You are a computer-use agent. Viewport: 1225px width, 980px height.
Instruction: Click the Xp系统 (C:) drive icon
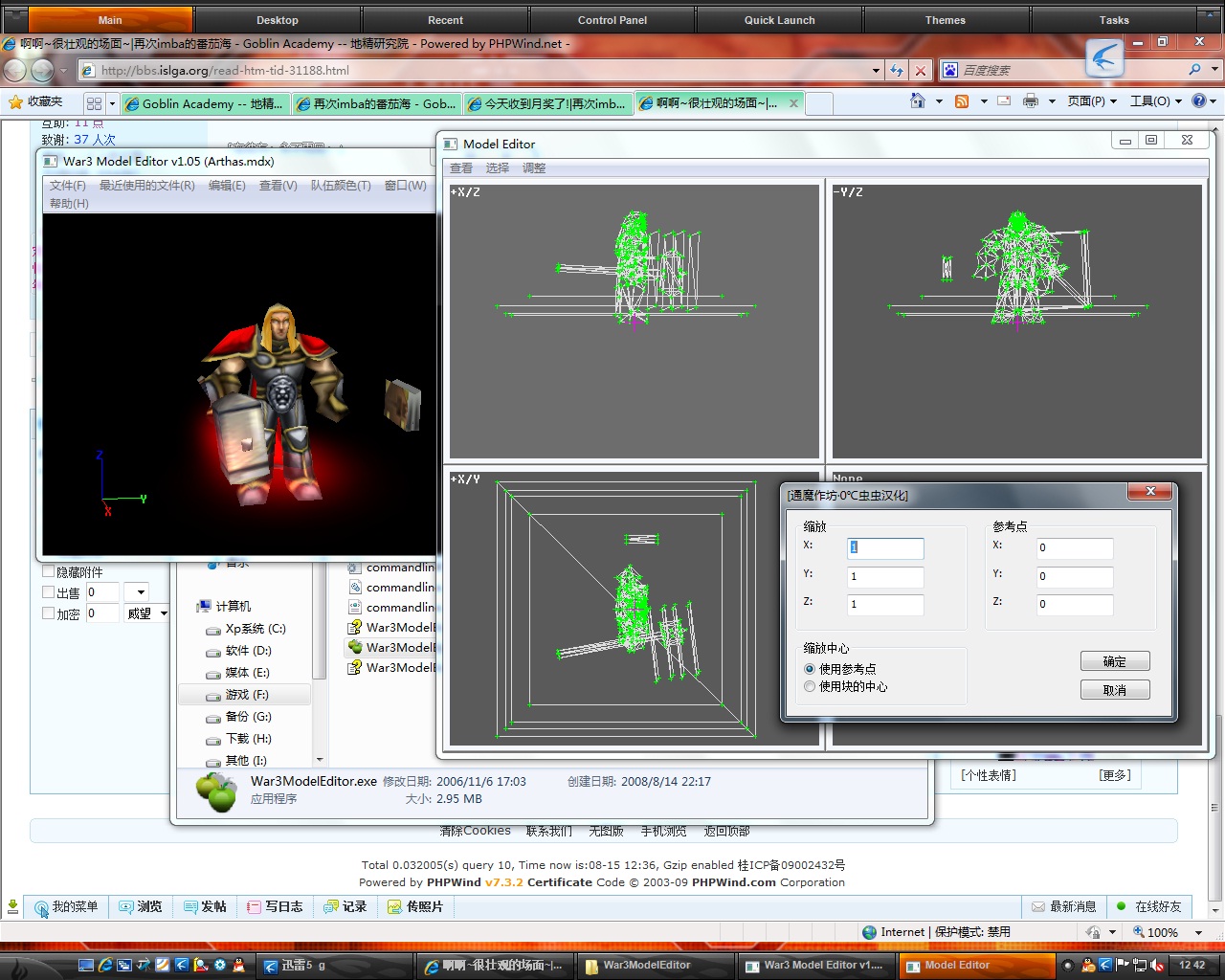pyautogui.click(x=213, y=630)
